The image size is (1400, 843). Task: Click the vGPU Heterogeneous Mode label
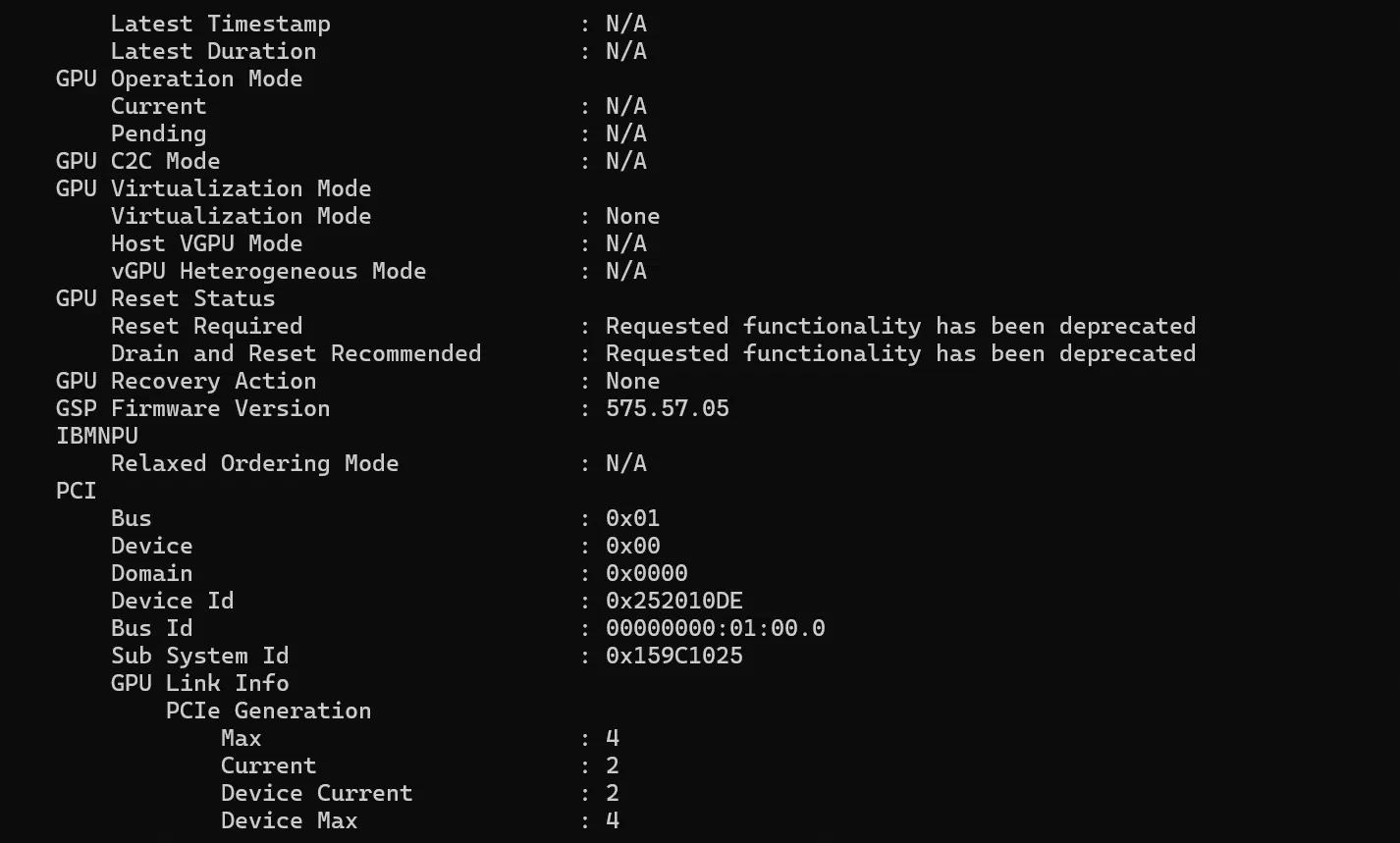[x=268, y=271]
